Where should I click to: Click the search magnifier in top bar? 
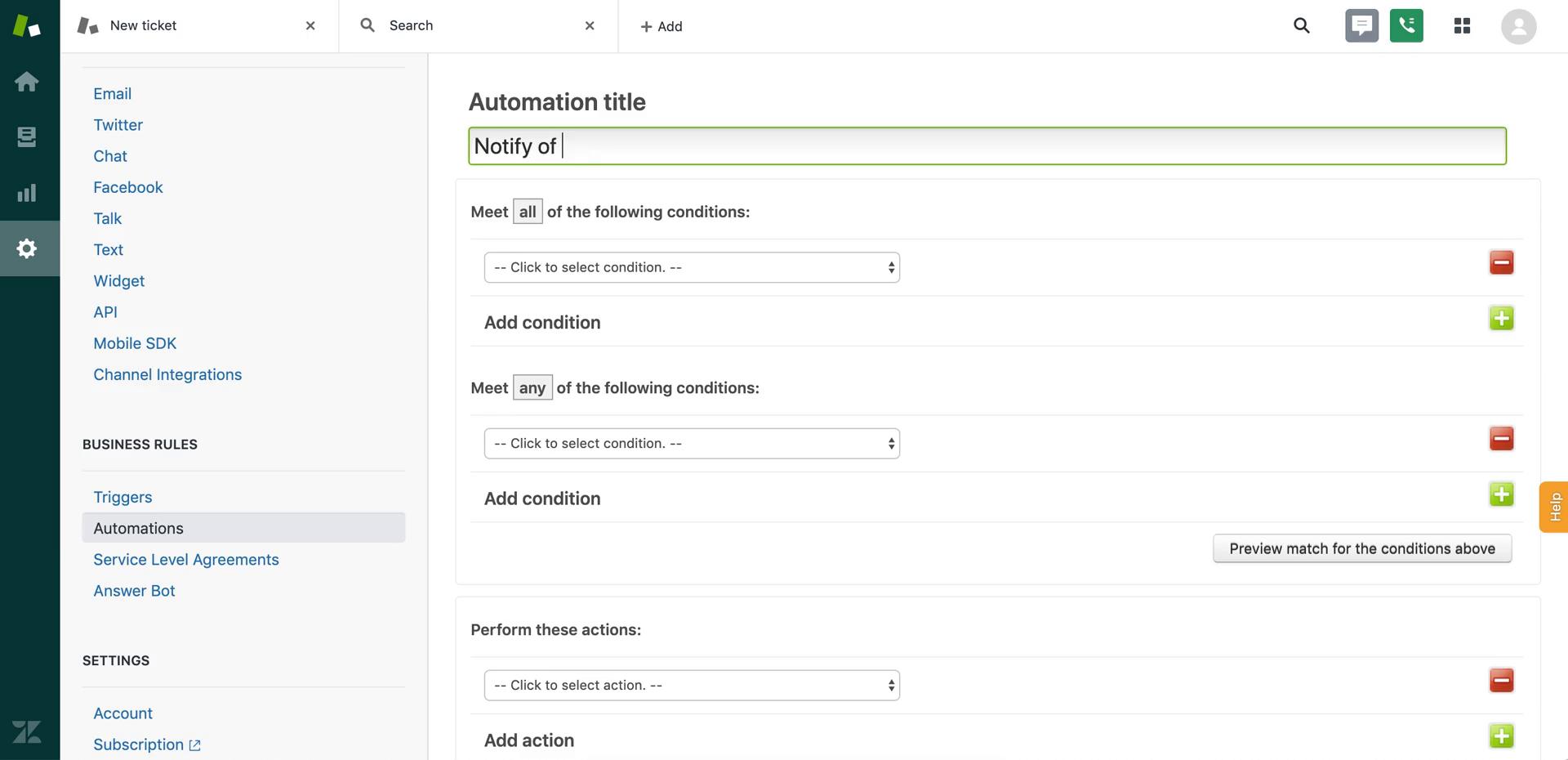1302,26
